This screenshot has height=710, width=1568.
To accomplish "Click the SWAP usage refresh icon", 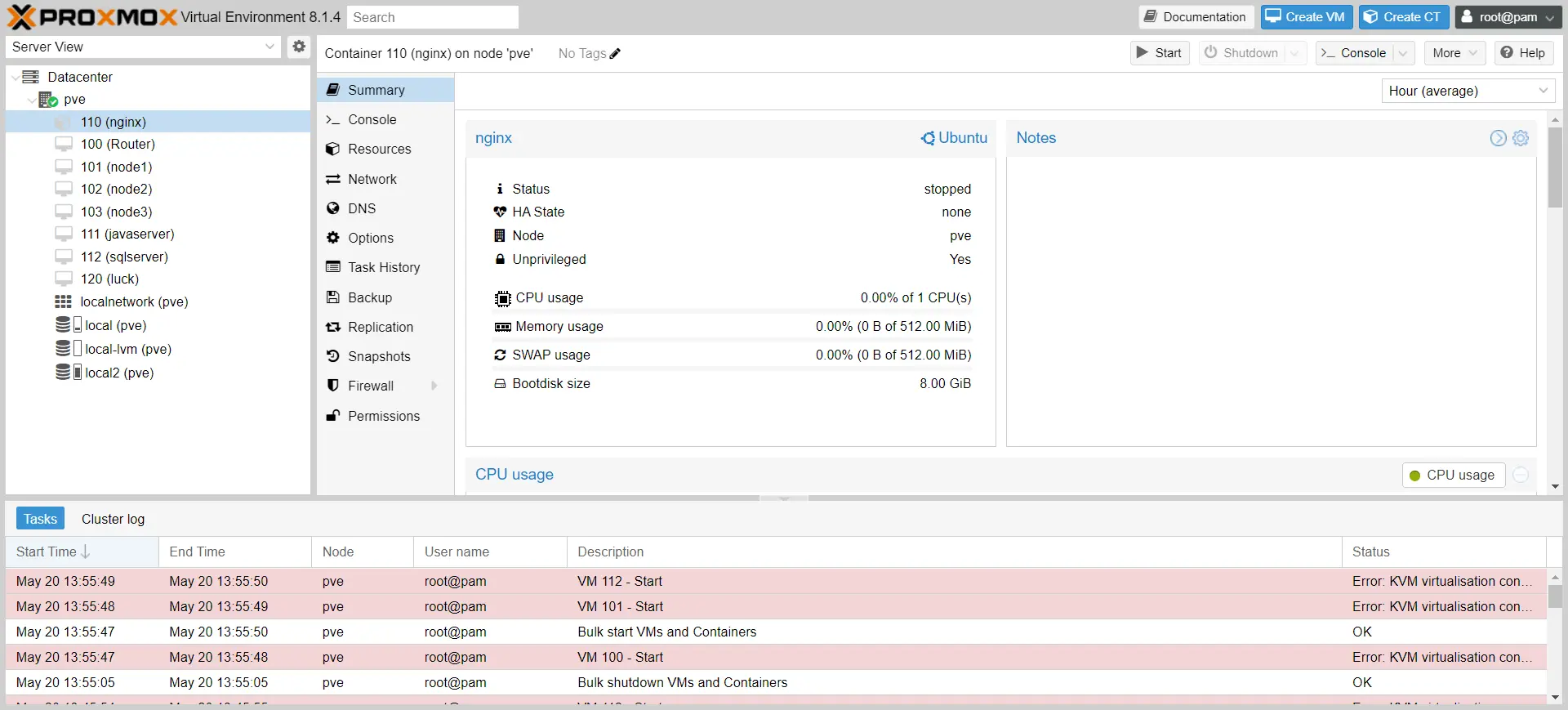I will coord(500,355).
